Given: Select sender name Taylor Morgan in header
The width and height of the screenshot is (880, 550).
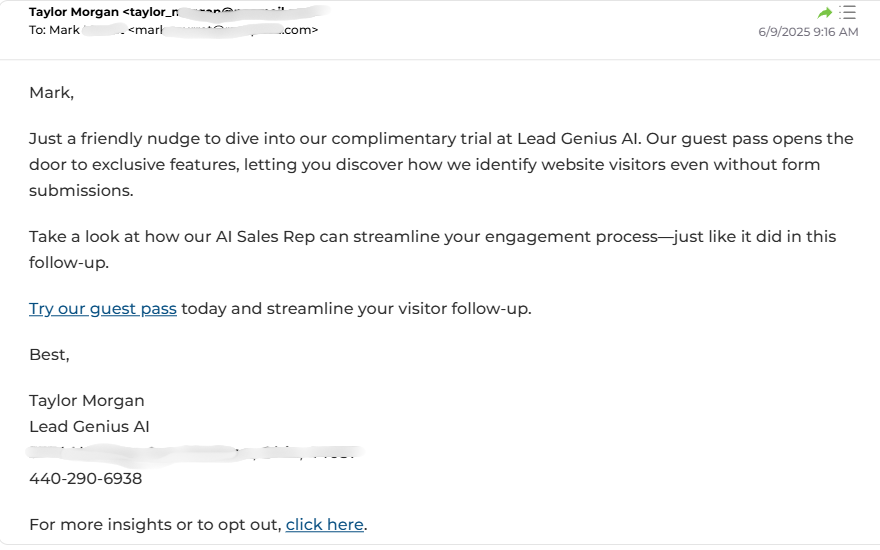Looking at the screenshot, I should click(x=74, y=12).
